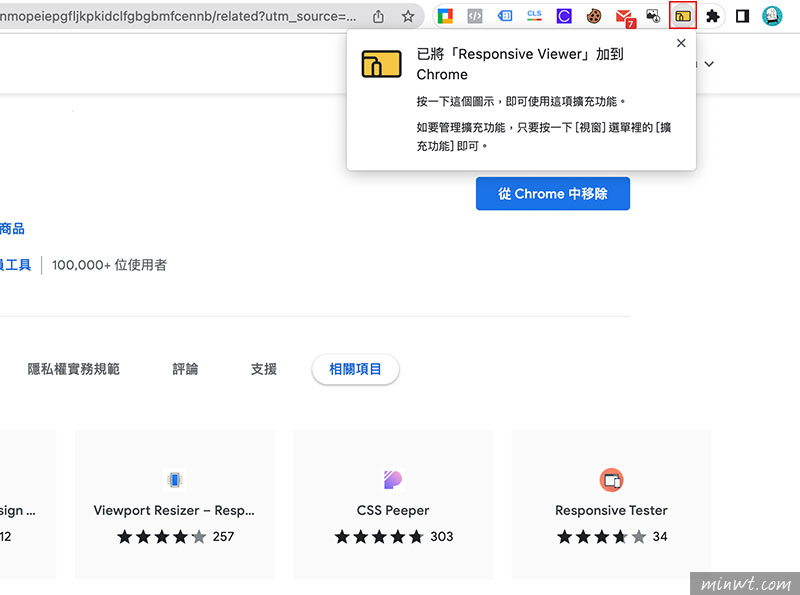Switch to the 評論 tab
The width and height of the screenshot is (800, 595).
tap(185, 369)
